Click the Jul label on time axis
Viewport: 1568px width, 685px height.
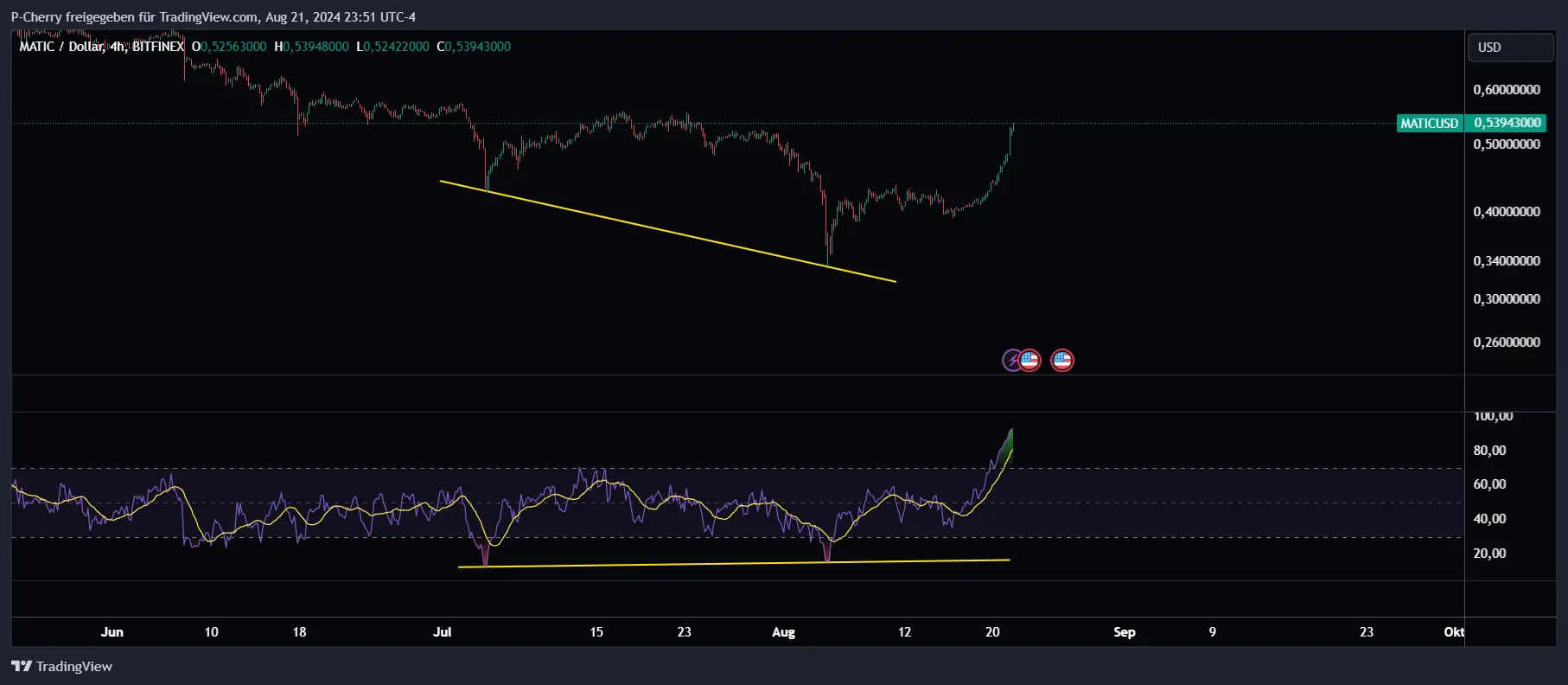click(x=442, y=632)
